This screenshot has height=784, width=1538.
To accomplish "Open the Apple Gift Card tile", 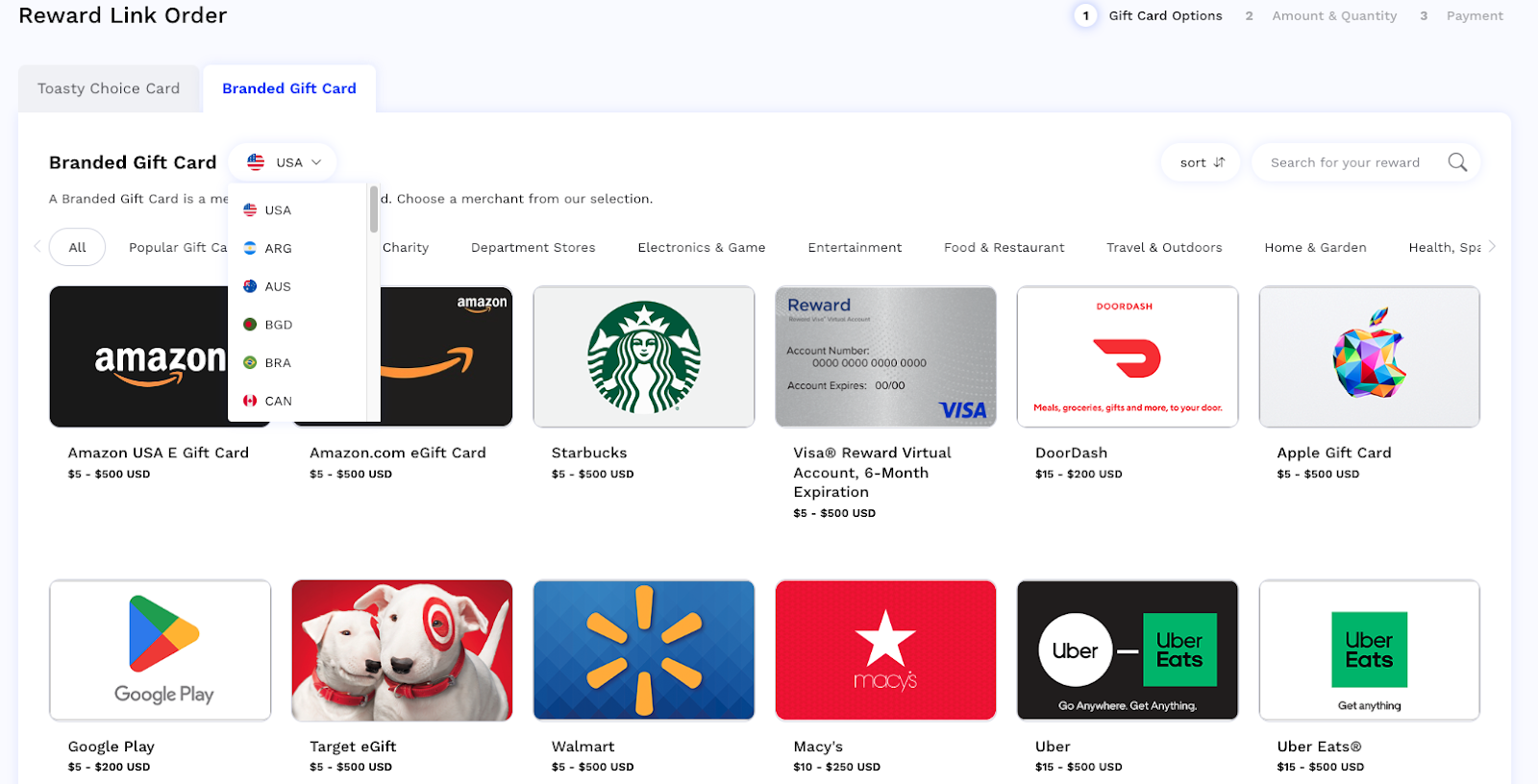I will click(1369, 356).
